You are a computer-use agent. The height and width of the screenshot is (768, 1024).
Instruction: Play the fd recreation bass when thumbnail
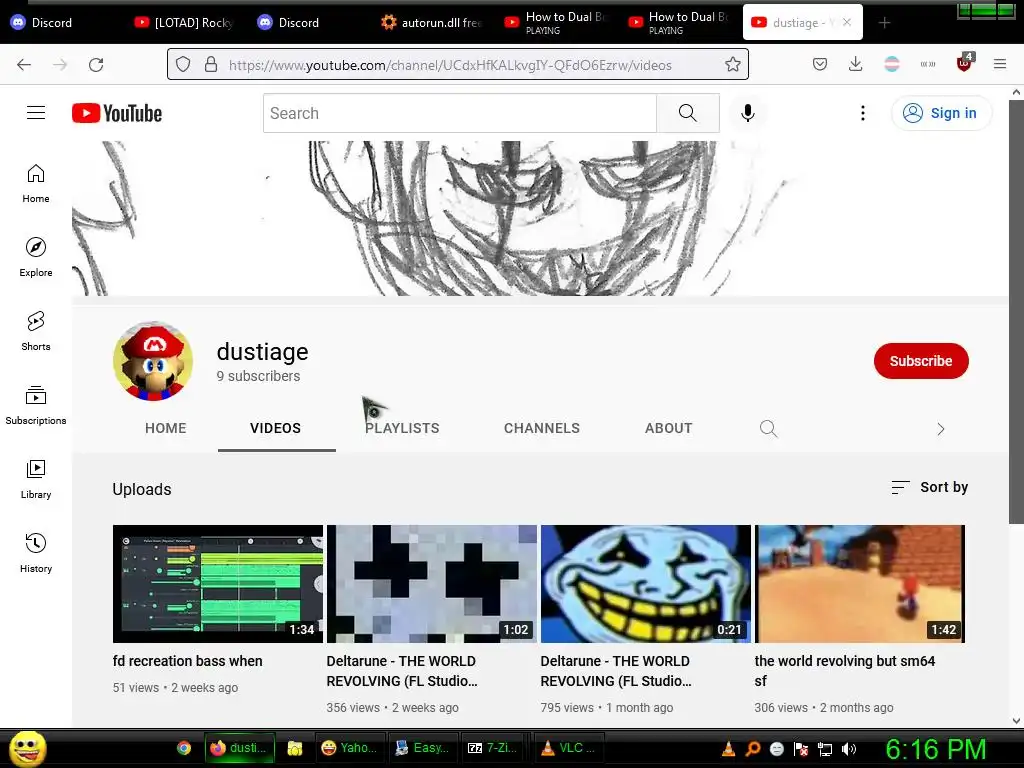pos(217,584)
